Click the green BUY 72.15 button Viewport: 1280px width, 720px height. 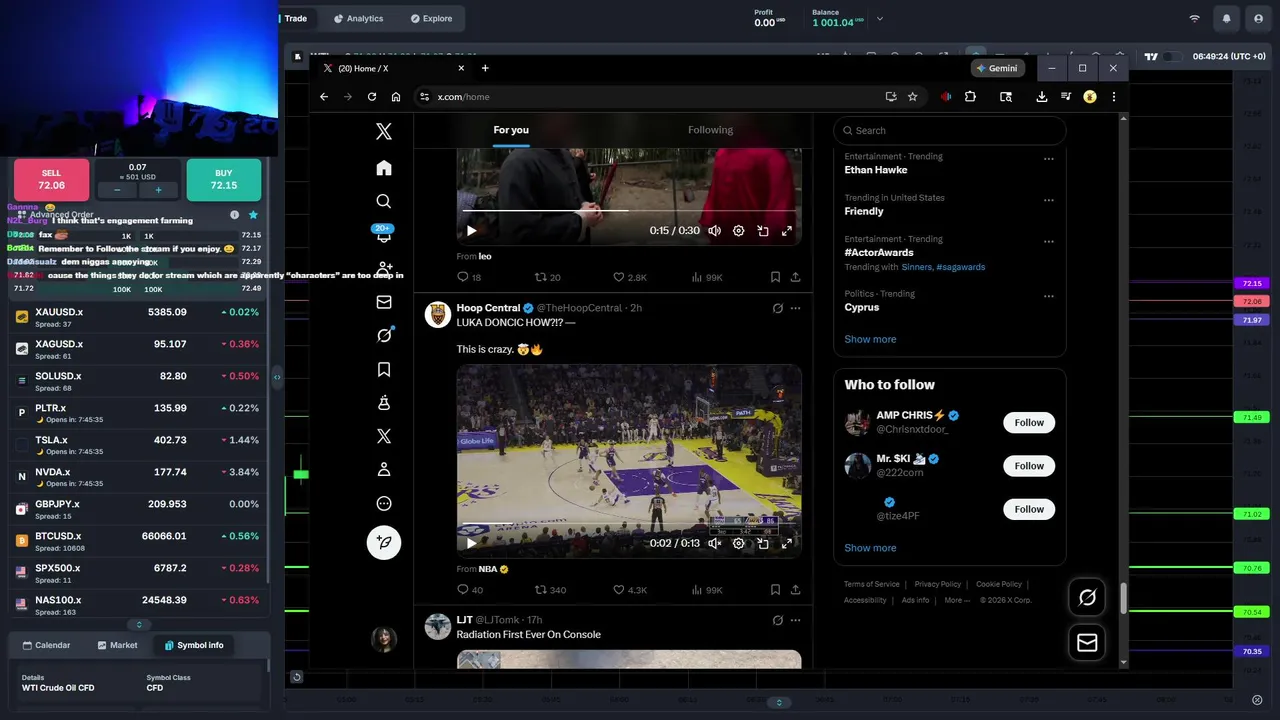point(224,180)
